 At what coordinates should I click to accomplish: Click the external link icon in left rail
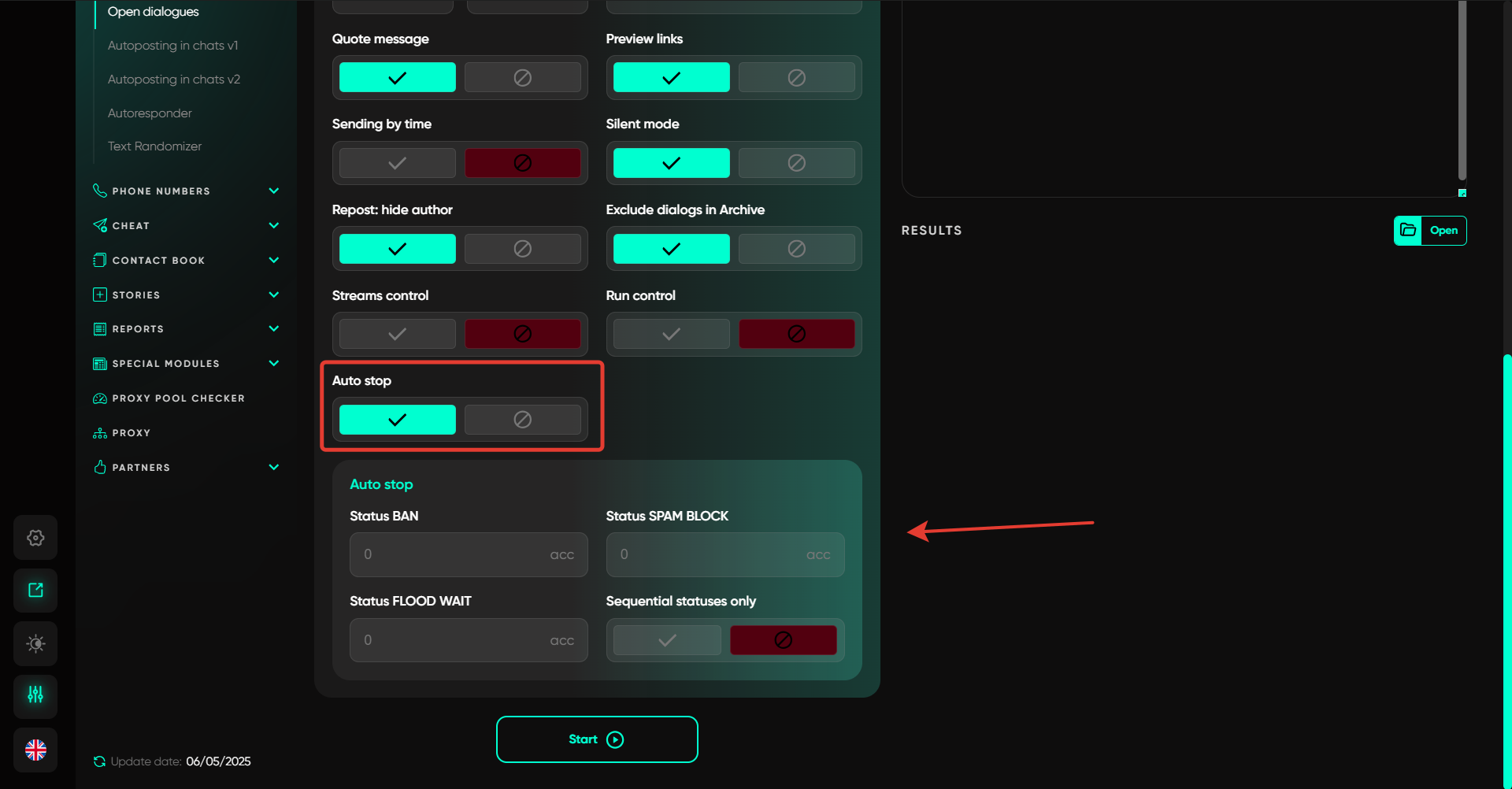[x=35, y=591]
